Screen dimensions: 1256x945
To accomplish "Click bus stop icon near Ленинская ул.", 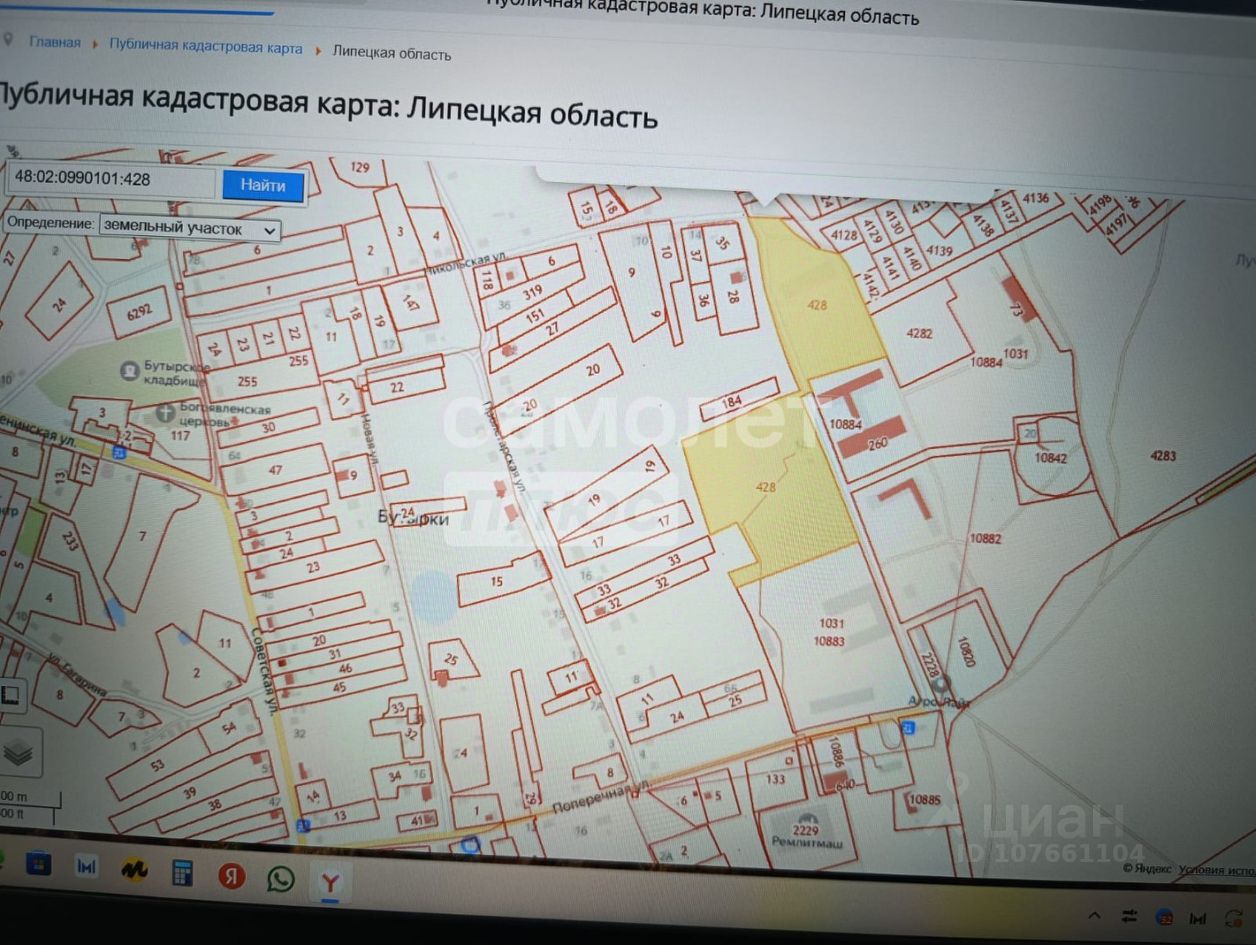I will (119, 452).
